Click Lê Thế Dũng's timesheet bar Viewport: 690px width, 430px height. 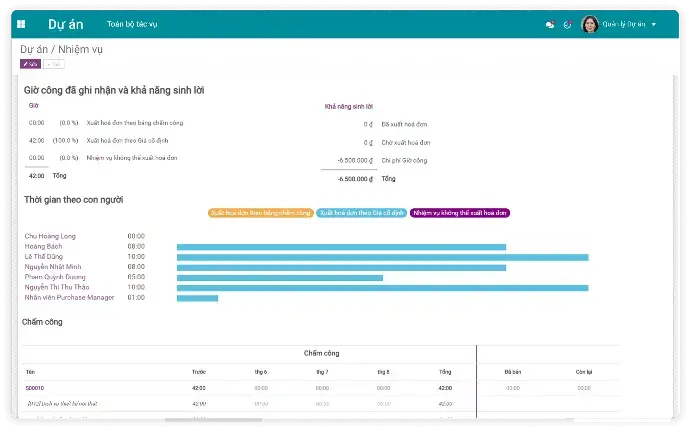(382, 257)
